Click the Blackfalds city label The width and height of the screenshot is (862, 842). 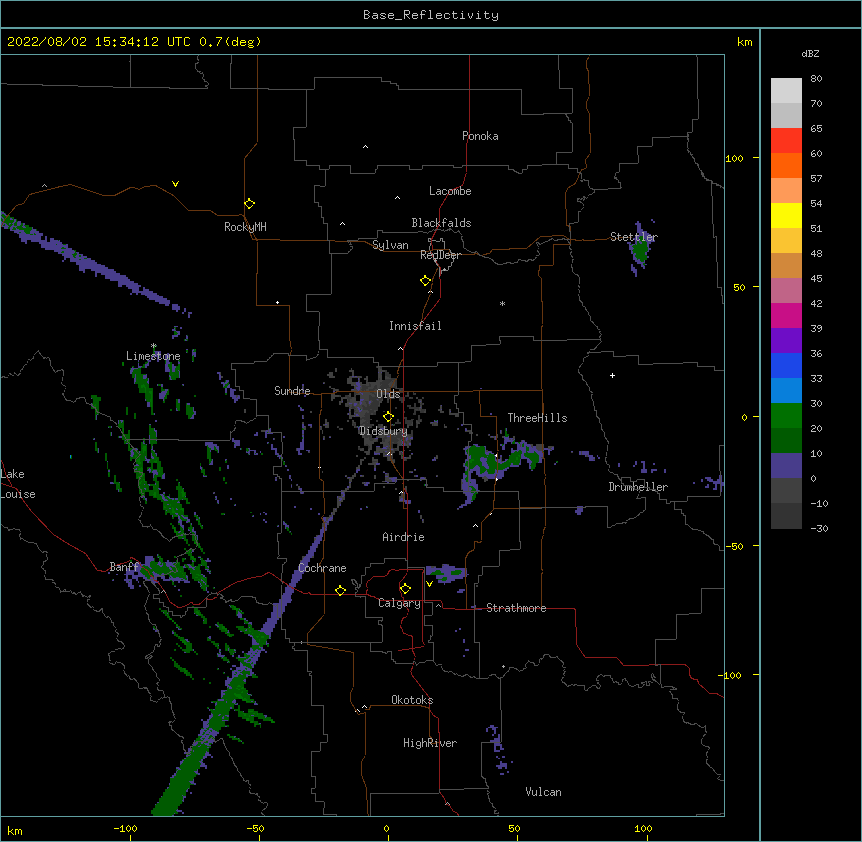pos(441,223)
